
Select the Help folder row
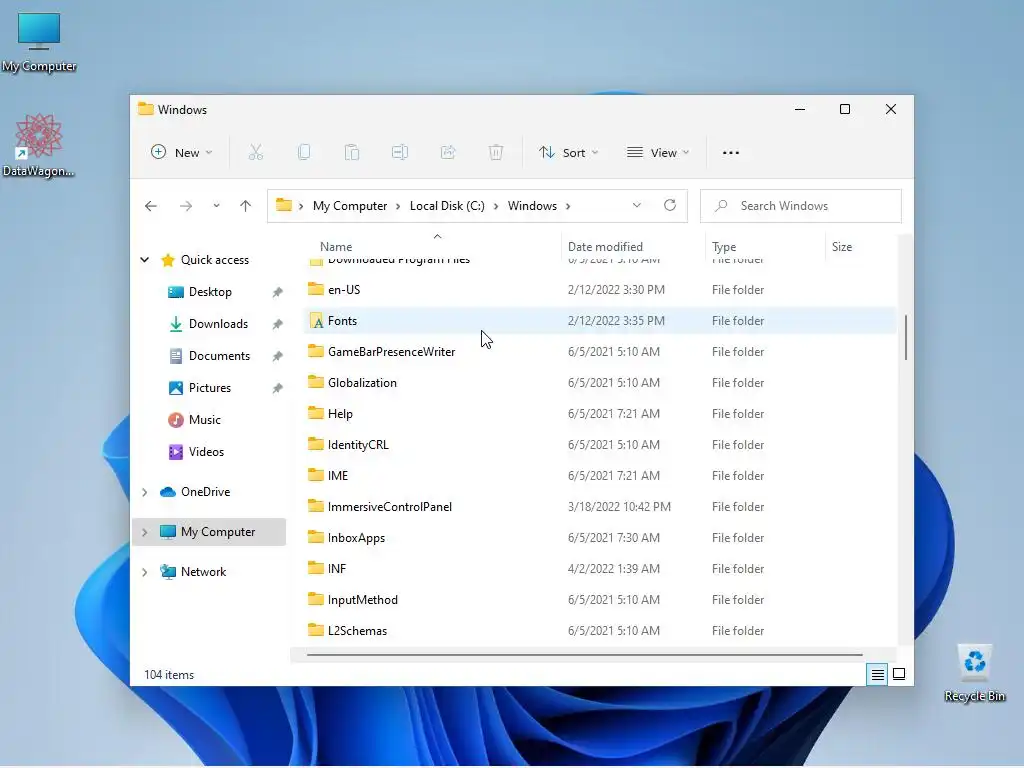600,414
